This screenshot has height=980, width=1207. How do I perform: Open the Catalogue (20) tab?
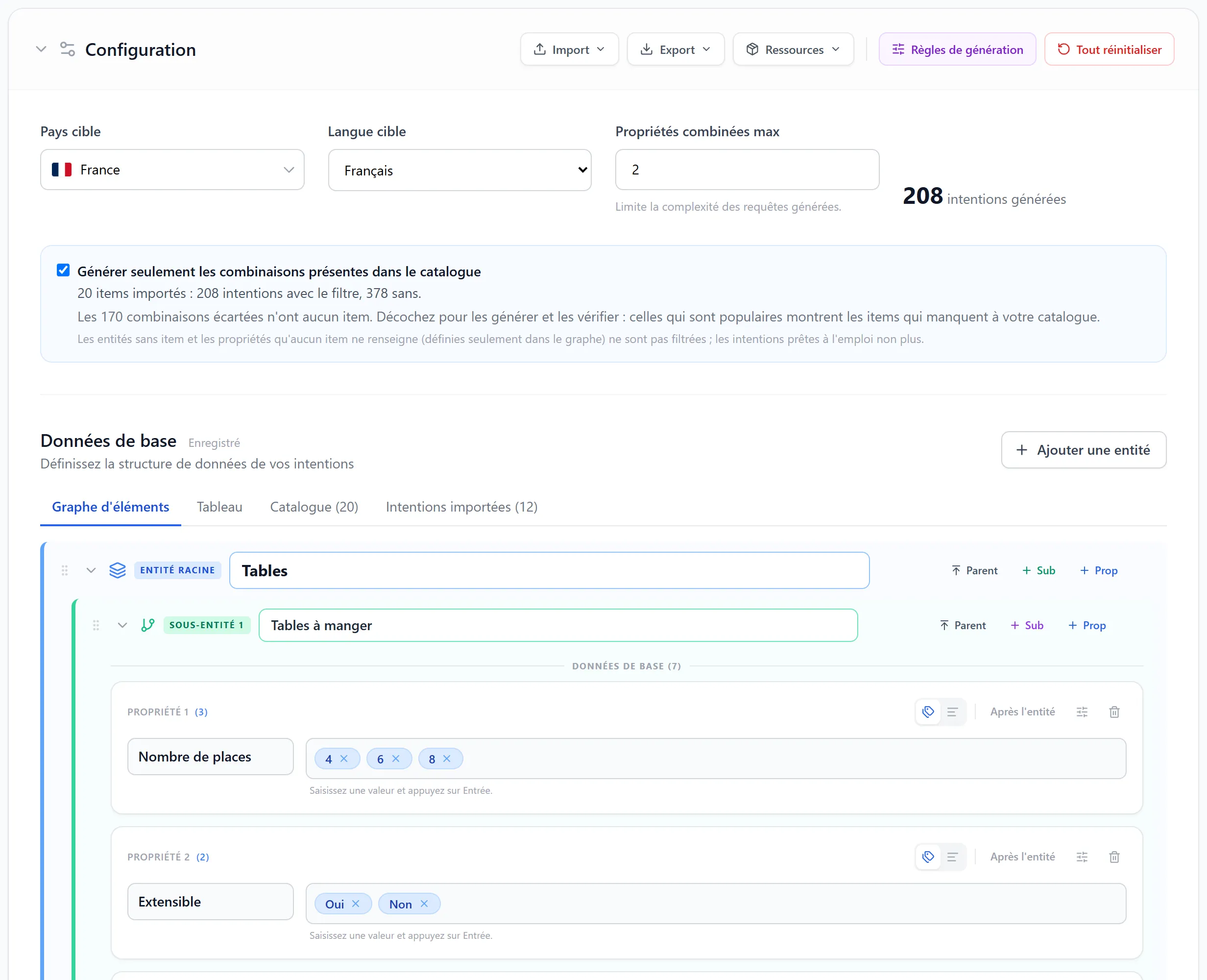tap(314, 507)
